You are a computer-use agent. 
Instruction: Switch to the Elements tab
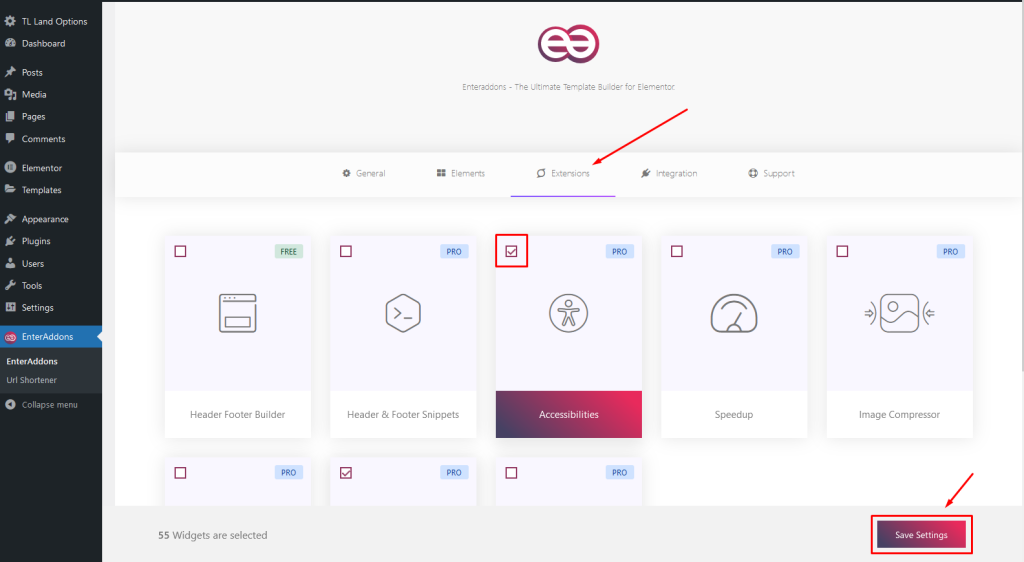coord(461,174)
